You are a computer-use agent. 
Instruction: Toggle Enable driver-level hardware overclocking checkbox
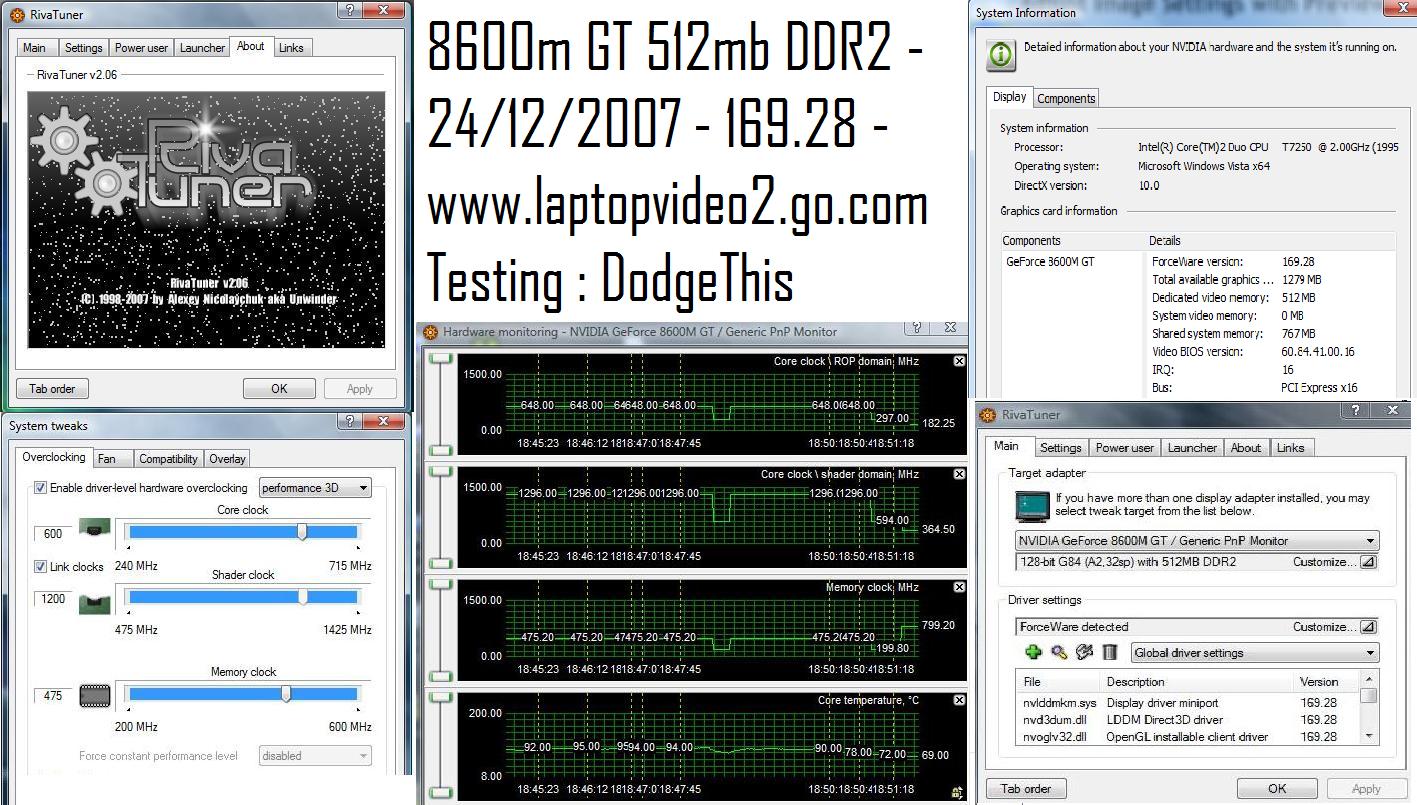coord(41,488)
